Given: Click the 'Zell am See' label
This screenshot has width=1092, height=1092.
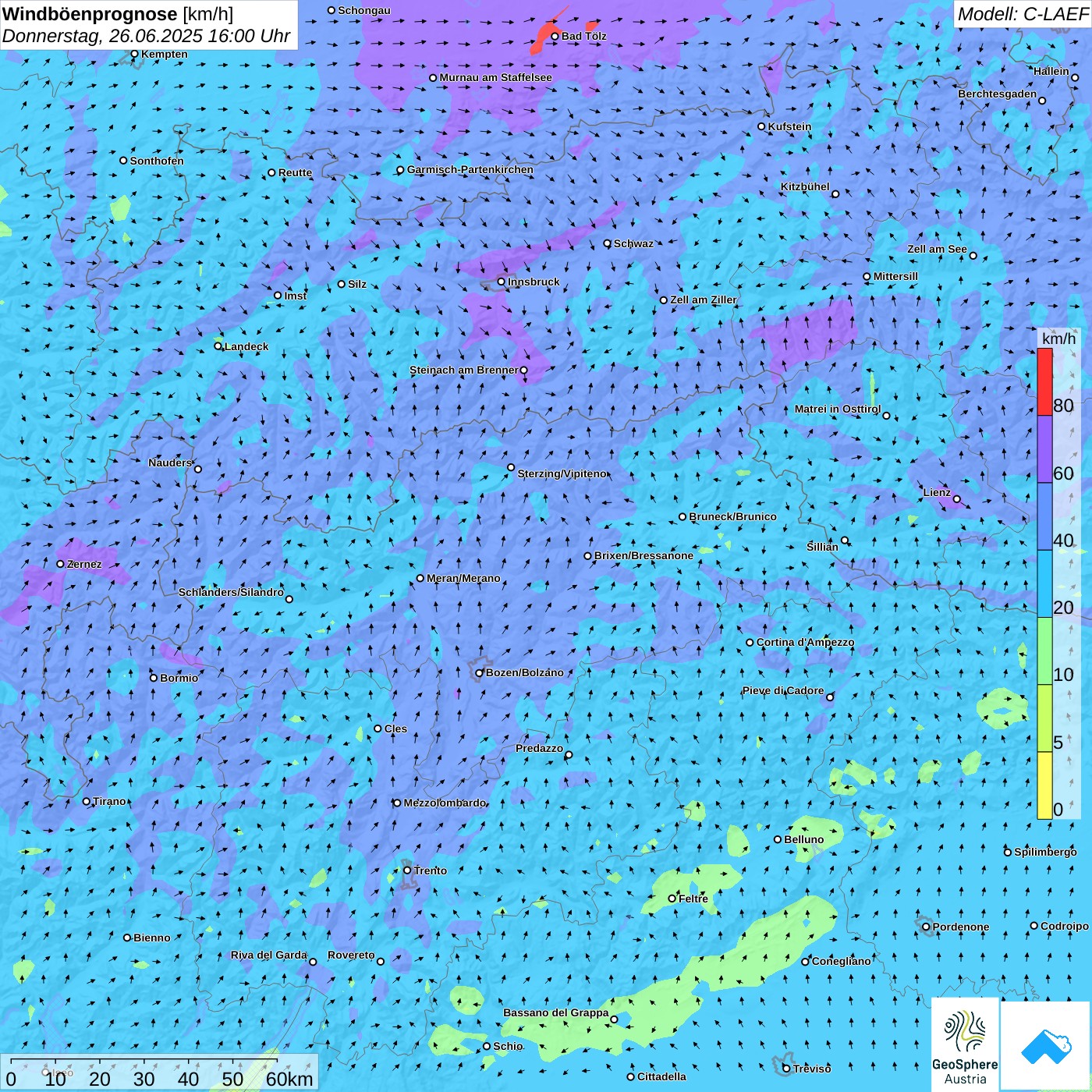Looking at the screenshot, I should point(937,249).
